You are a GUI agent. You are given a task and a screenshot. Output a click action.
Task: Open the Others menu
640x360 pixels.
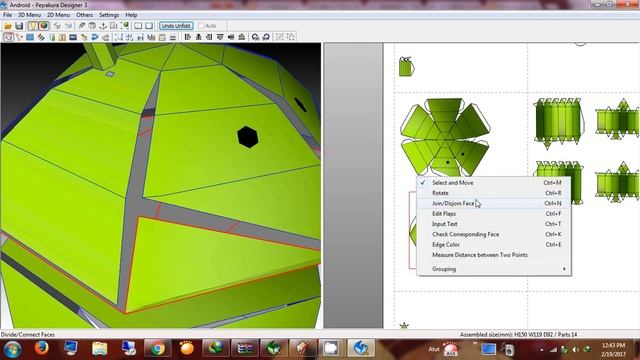pos(84,15)
